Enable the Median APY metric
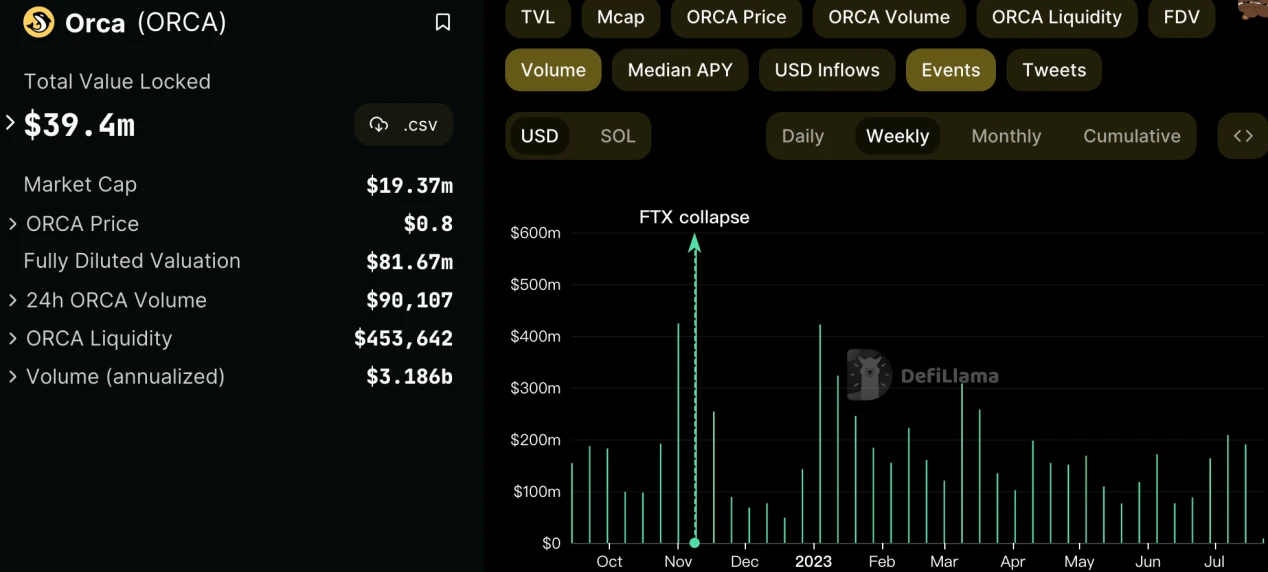 pyautogui.click(x=680, y=70)
